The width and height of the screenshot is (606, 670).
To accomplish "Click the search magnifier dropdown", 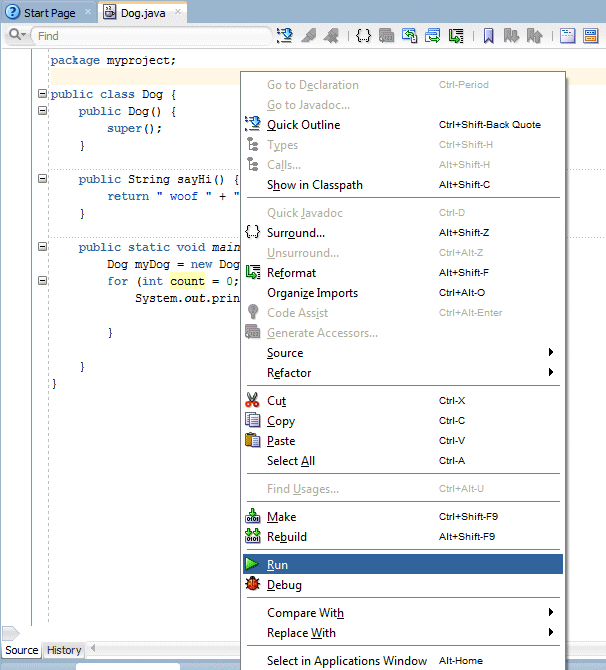I will 18,35.
